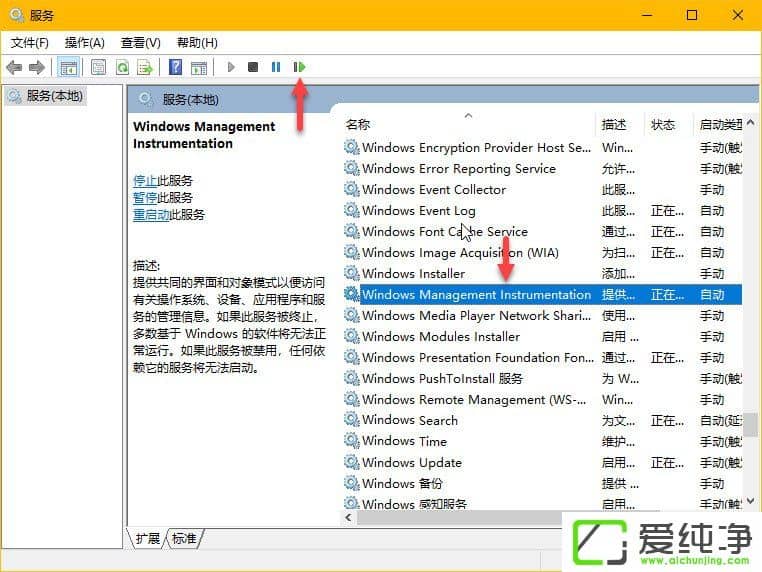
Task: Switch to the 标准 tab
Action: (x=185, y=538)
